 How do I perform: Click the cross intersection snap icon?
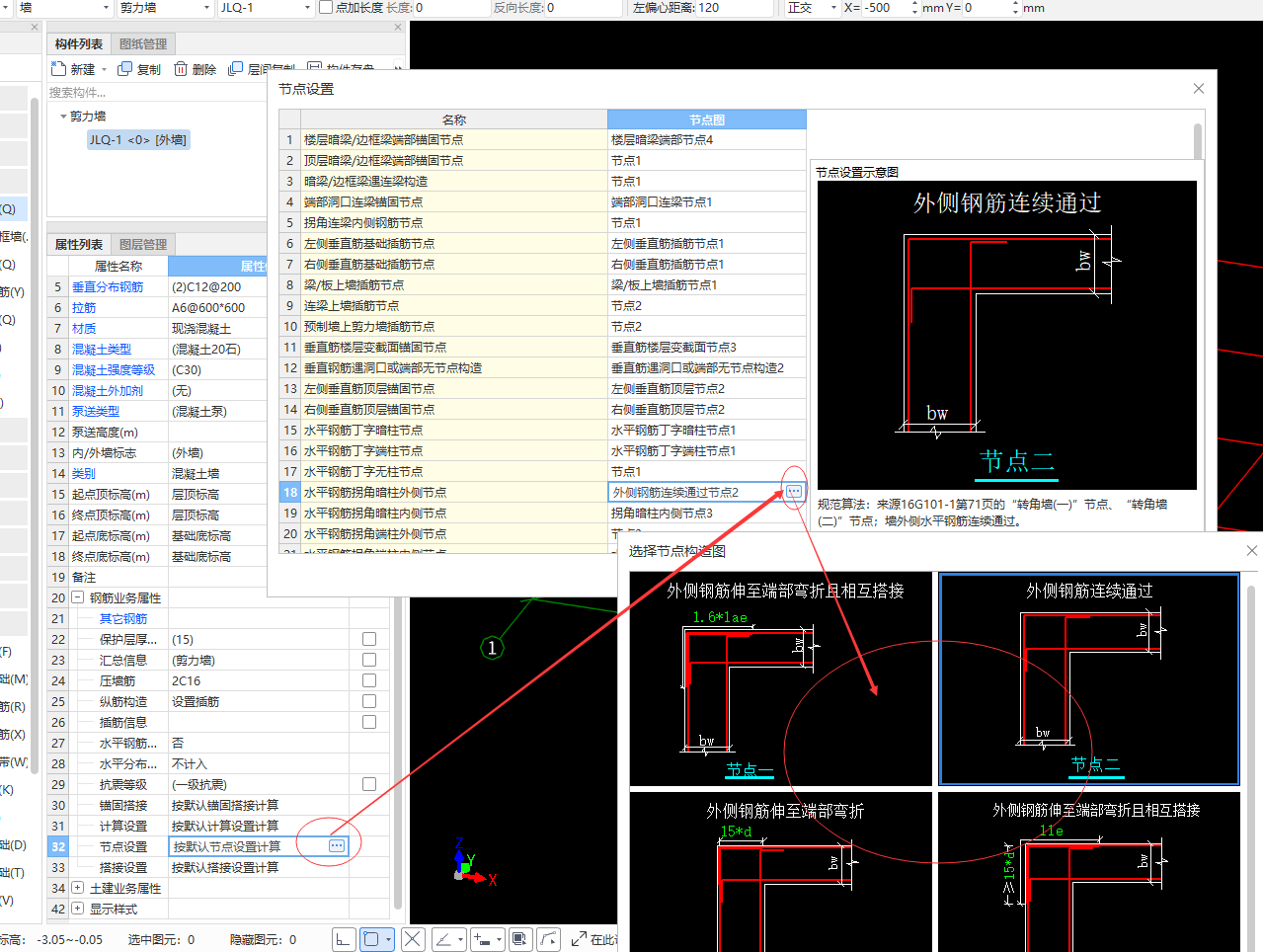tap(413, 939)
